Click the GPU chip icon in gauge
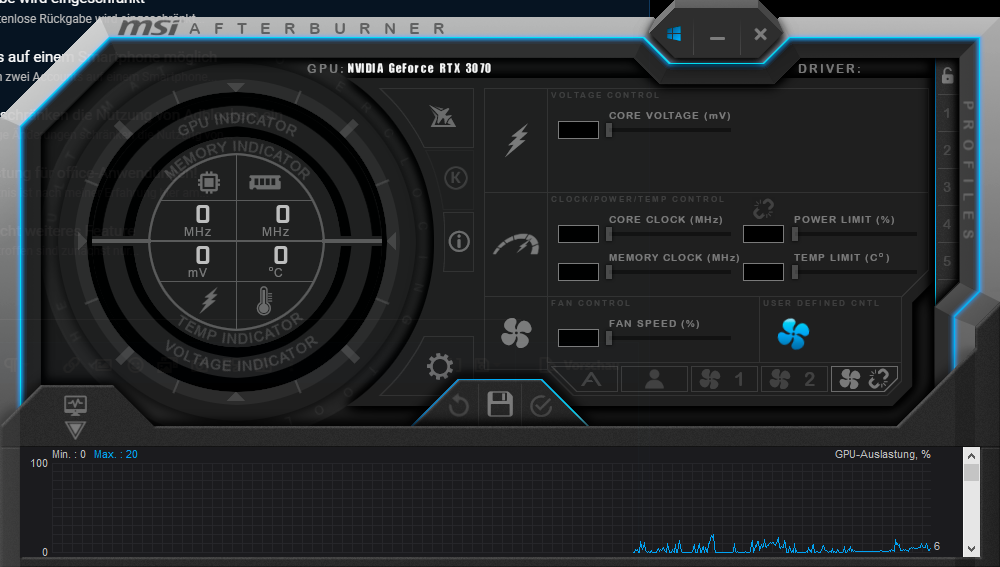Screen dimensions: 1000x567 click(209, 182)
